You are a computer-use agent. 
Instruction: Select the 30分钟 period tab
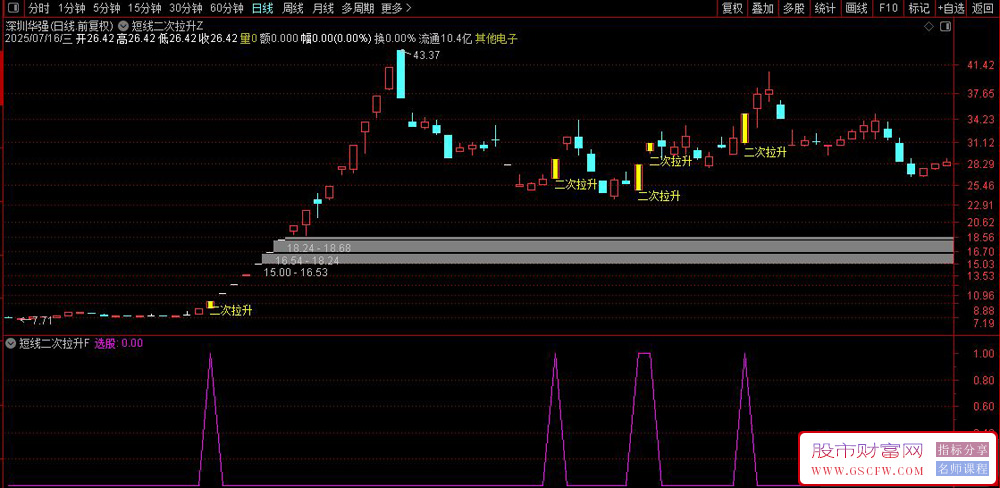tap(186, 8)
